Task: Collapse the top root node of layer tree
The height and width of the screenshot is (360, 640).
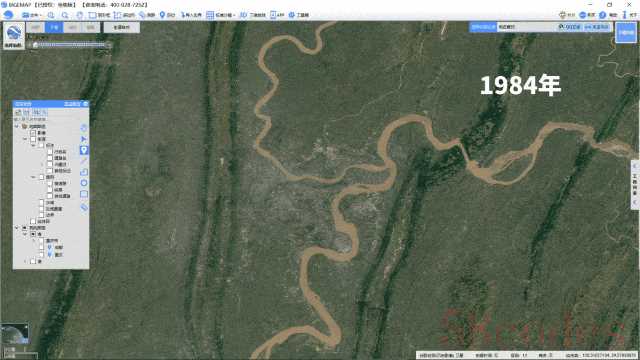Action: [x=17, y=127]
